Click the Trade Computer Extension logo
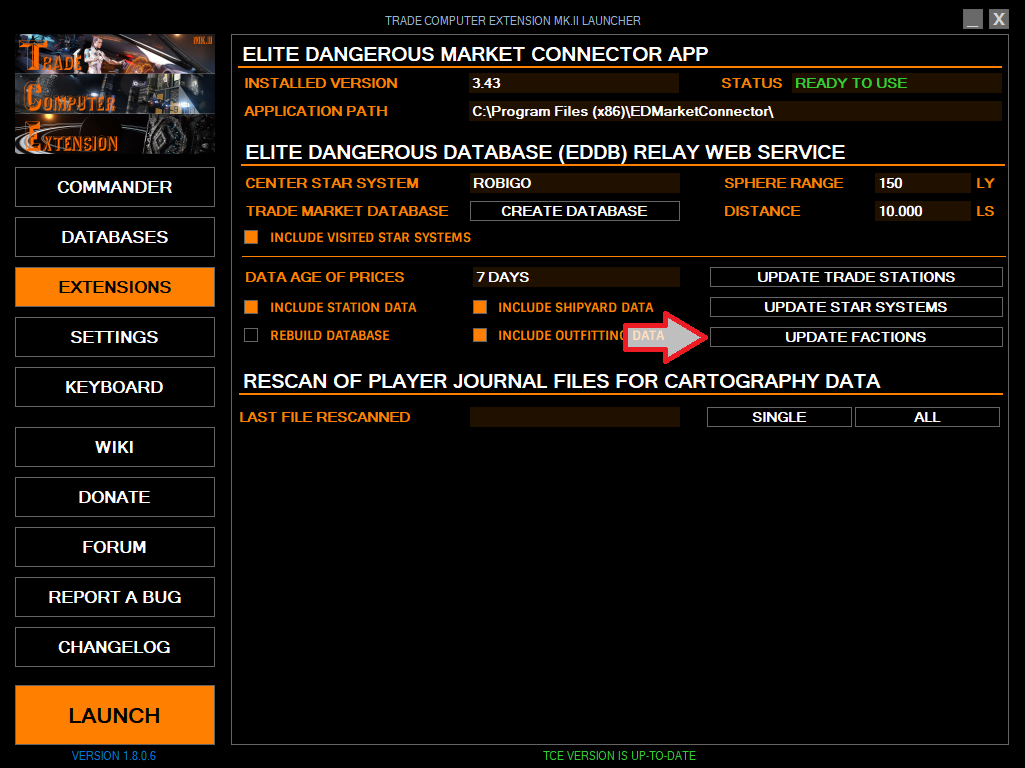The height and width of the screenshot is (768, 1025). (115, 94)
